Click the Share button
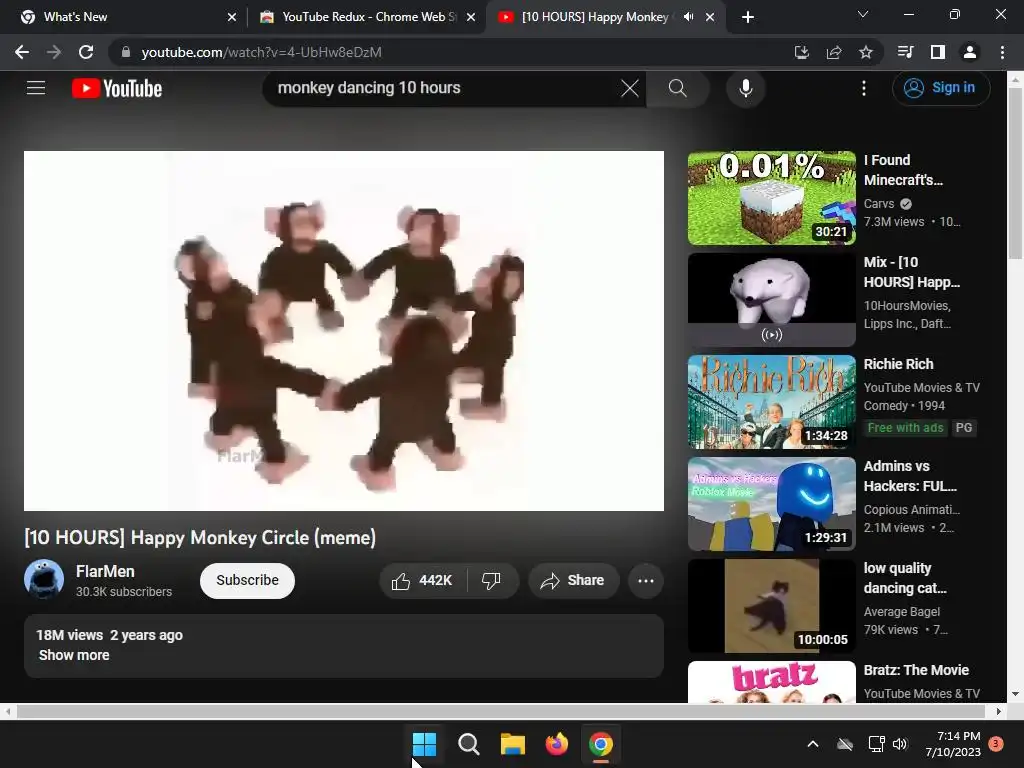The image size is (1024, 768). [x=573, y=581]
